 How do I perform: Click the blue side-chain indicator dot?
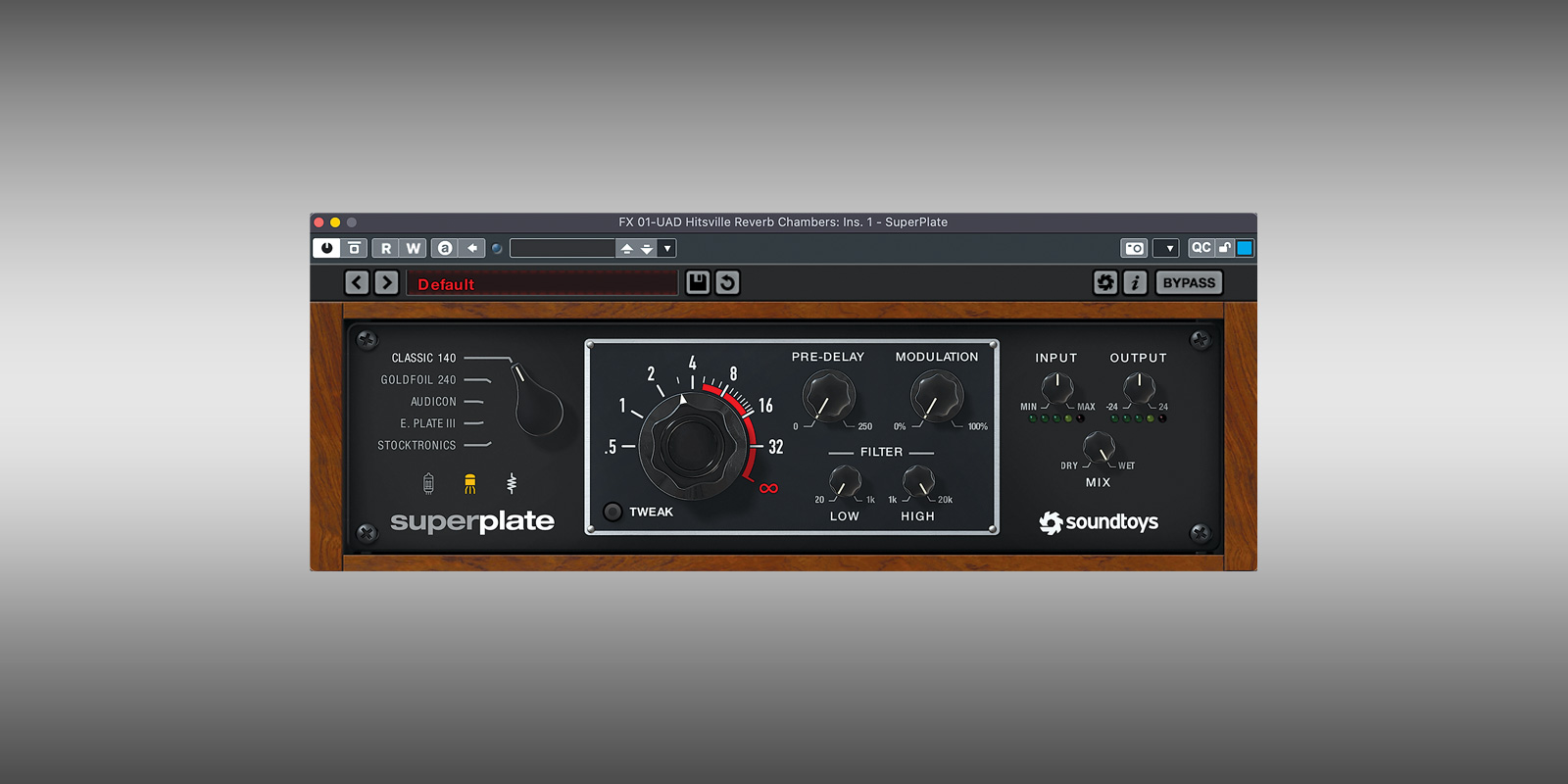click(497, 249)
